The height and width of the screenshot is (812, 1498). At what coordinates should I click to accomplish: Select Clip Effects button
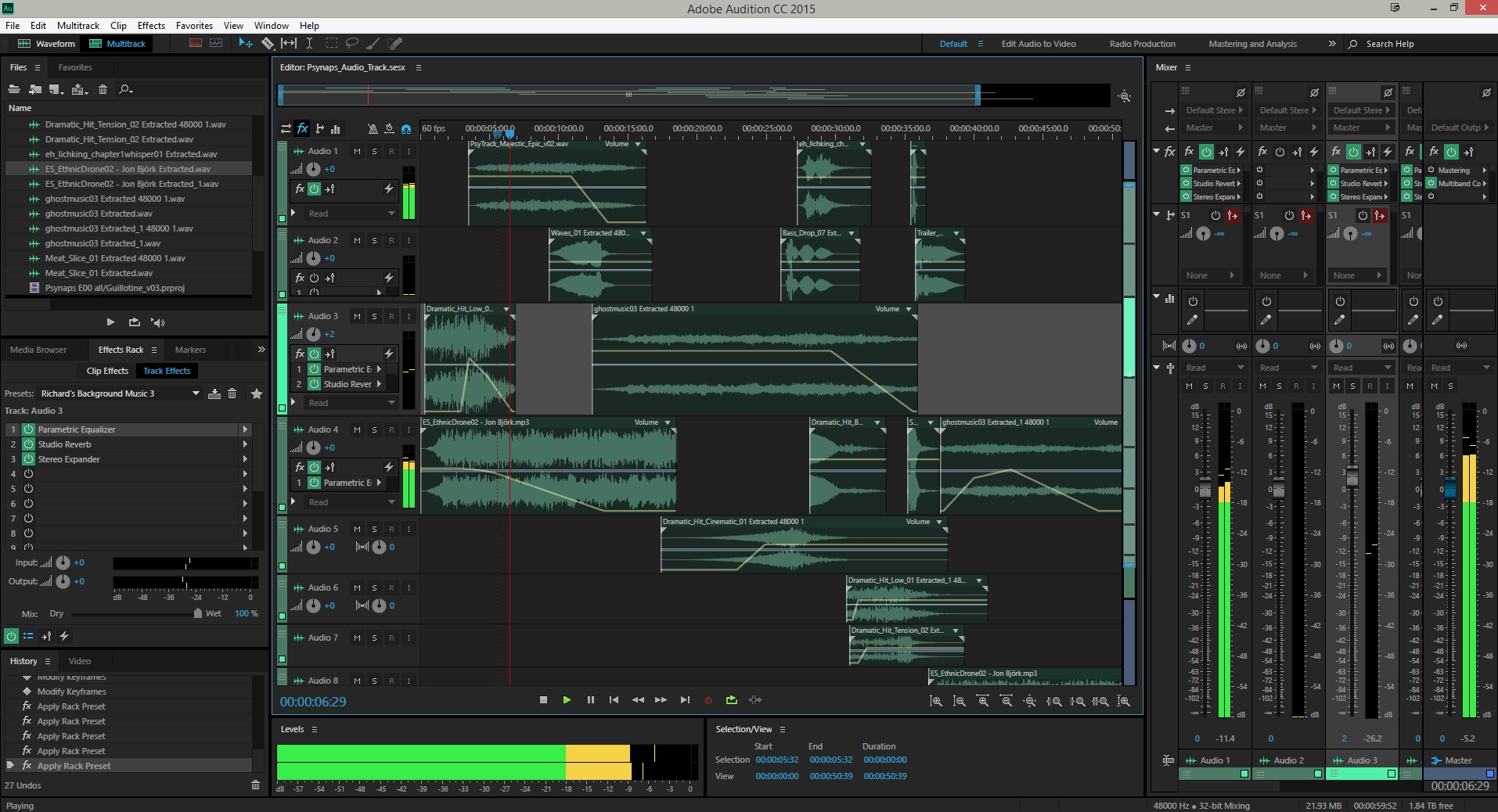[x=107, y=371]
